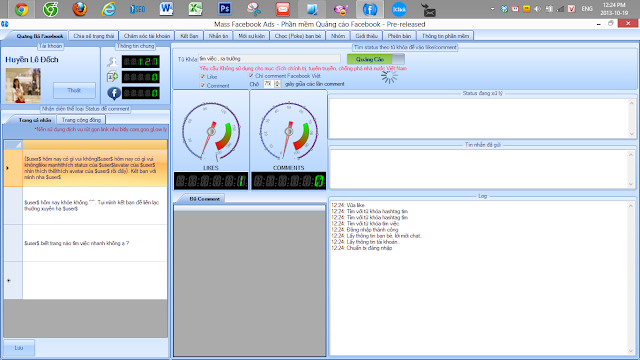This screenshot has height=360, width=640.
Task: Select the 'tìm việc nhanh' template row
Action: (86, 243)
